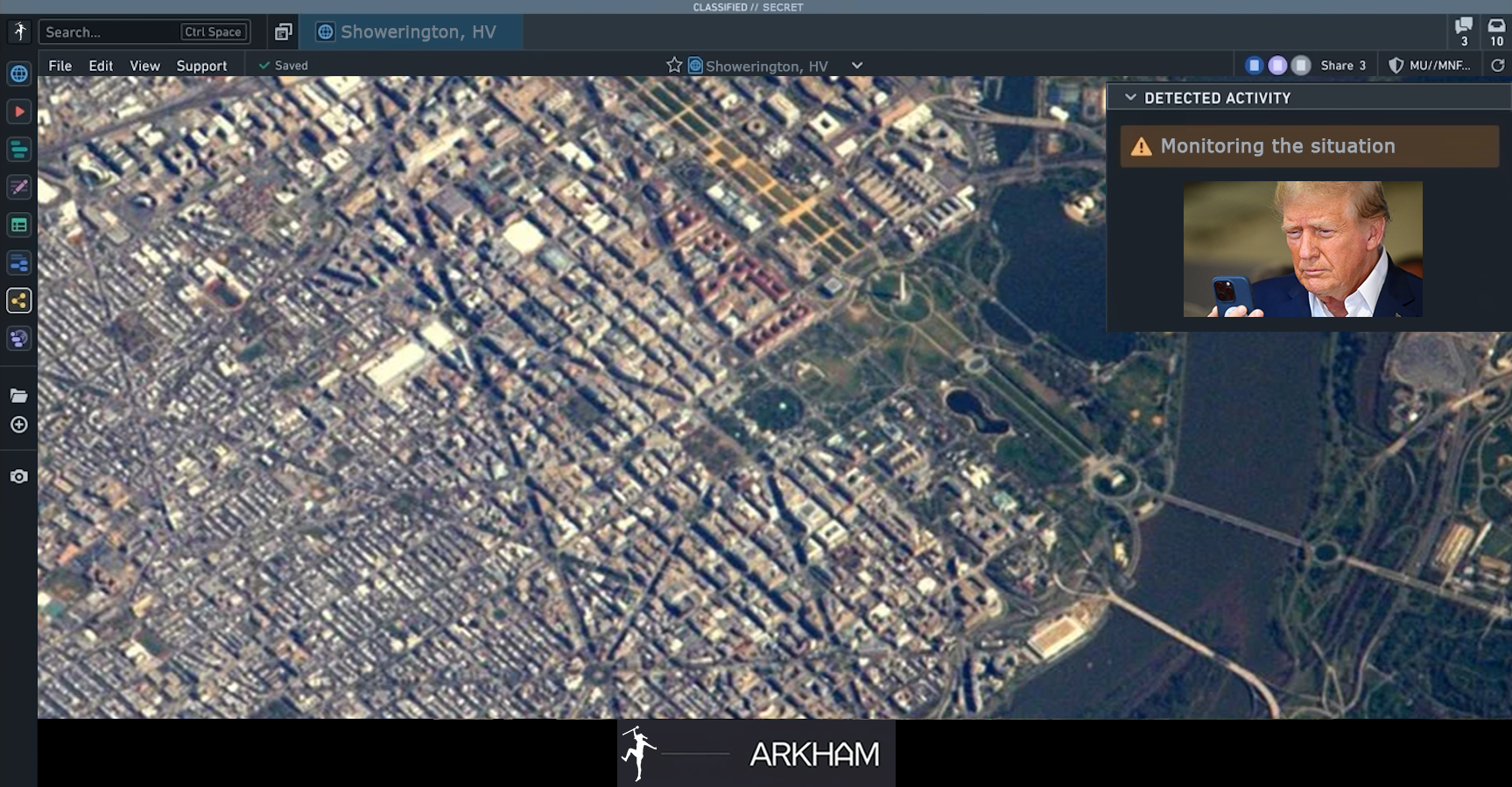The width and height of the screenshot is (1512, 787).
Task: Click the refresh icon in the toolbar
Action: (x=1497, y=66)
